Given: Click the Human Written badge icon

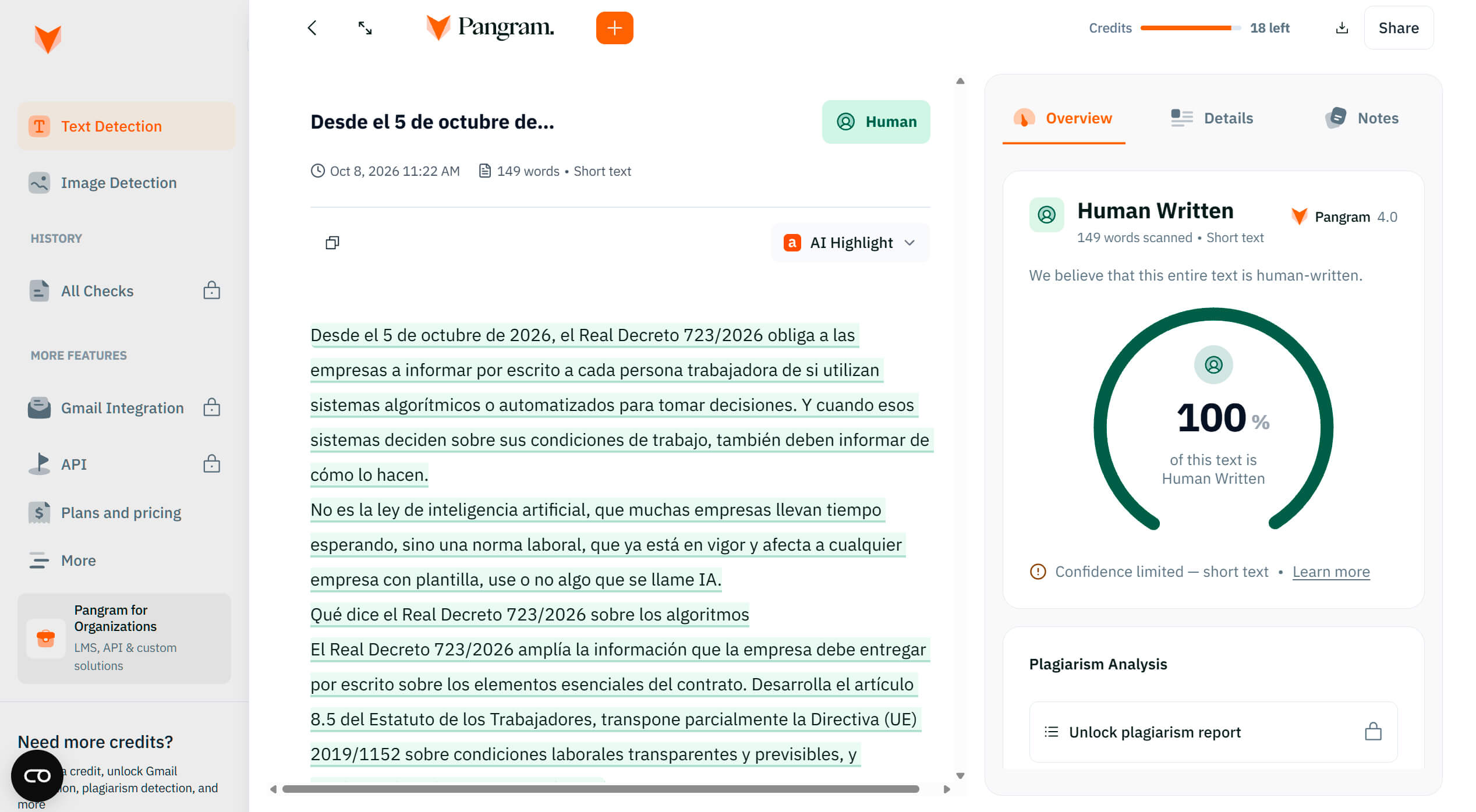Looking at the screenshot, I should [1046, 215].
